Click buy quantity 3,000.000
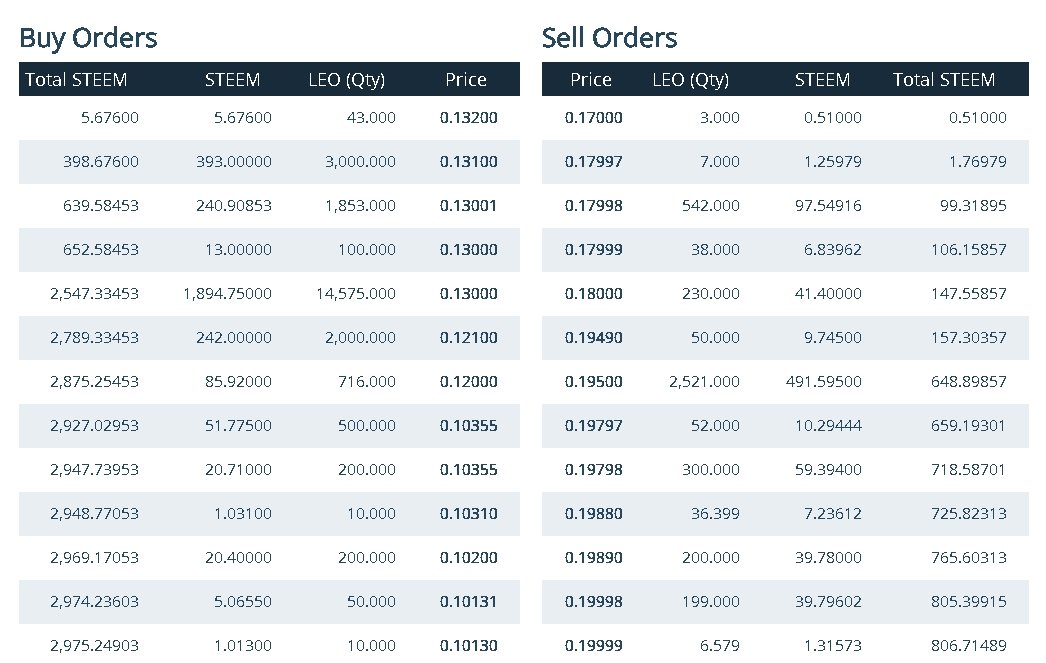The height and width of the screenshot is (663, 1046). point(360,162)
